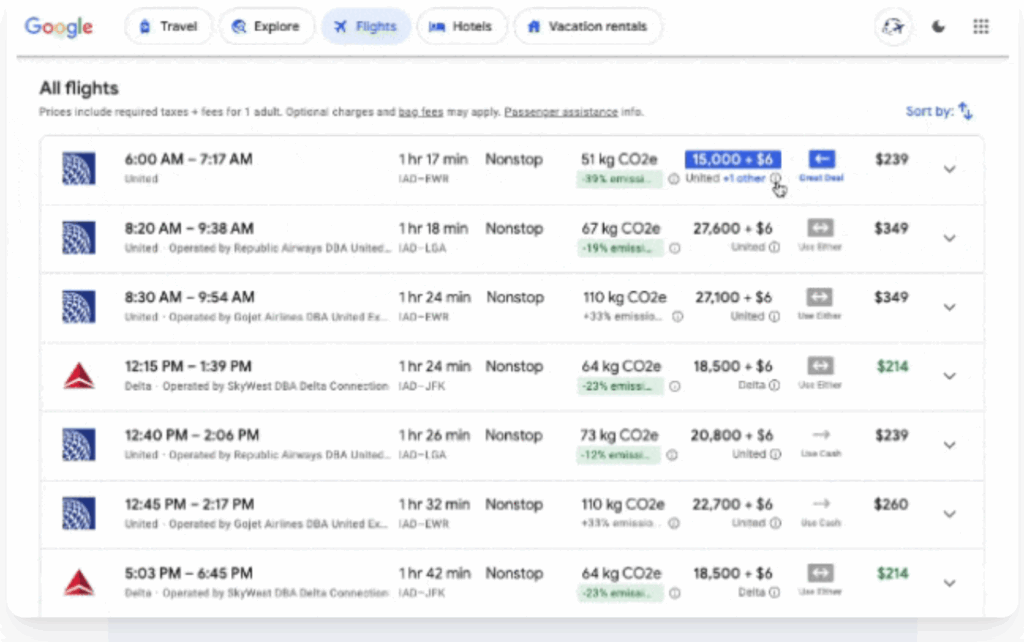Image resolution: width=1024 pixels, height=642 pixels.
Task: Click the Use Cash arrow on the 12:40 PM flight
Action: point(821,436)
